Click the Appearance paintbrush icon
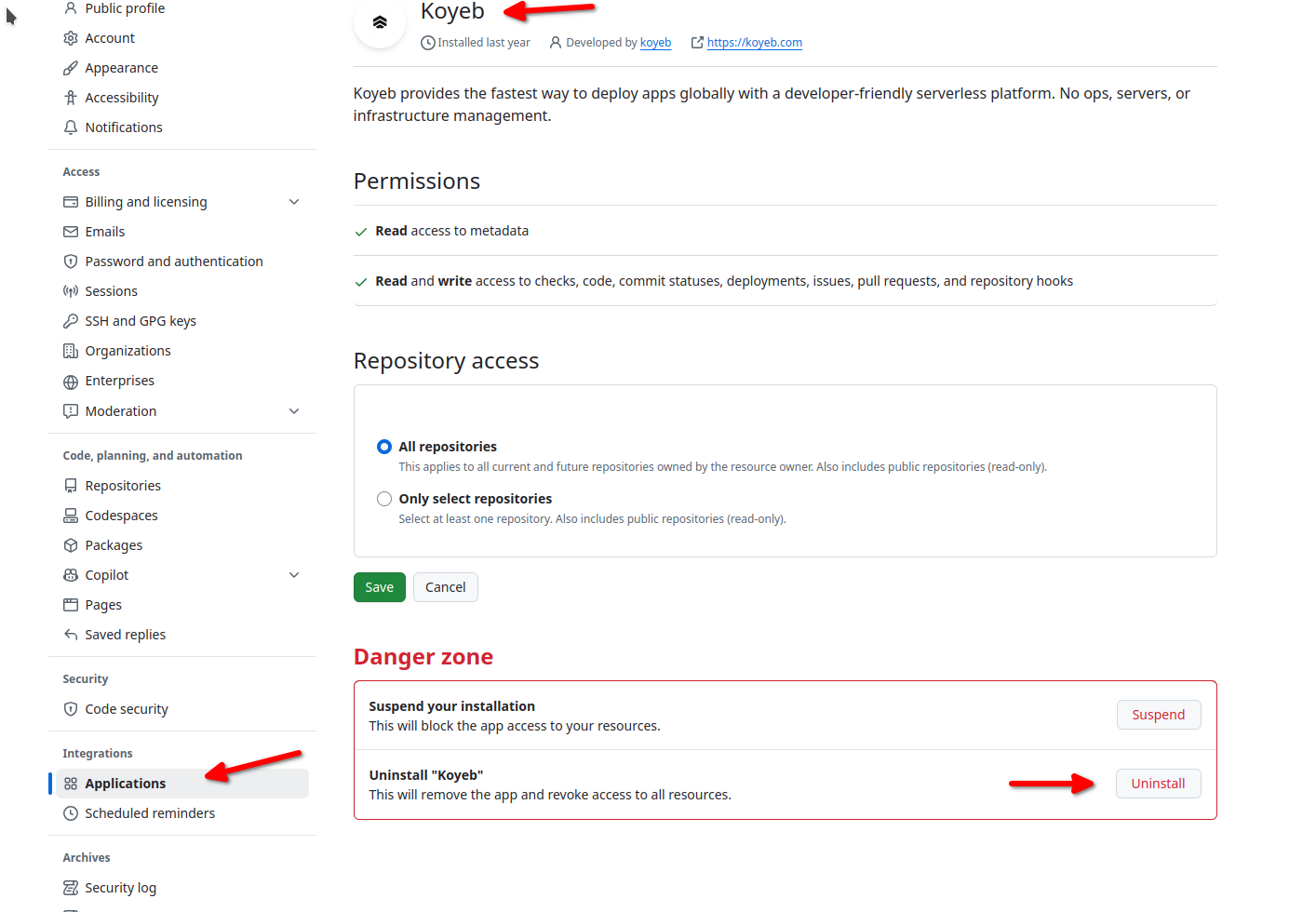 [71, 68]
